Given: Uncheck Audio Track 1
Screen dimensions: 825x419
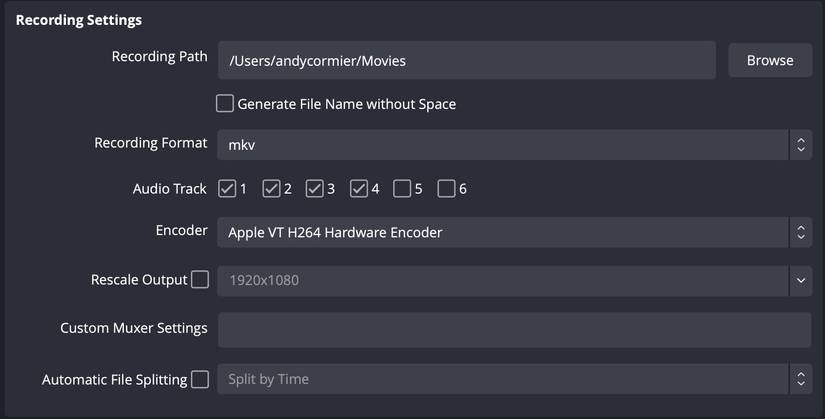Looking at the screenshot, I should [x=227, y=188].
